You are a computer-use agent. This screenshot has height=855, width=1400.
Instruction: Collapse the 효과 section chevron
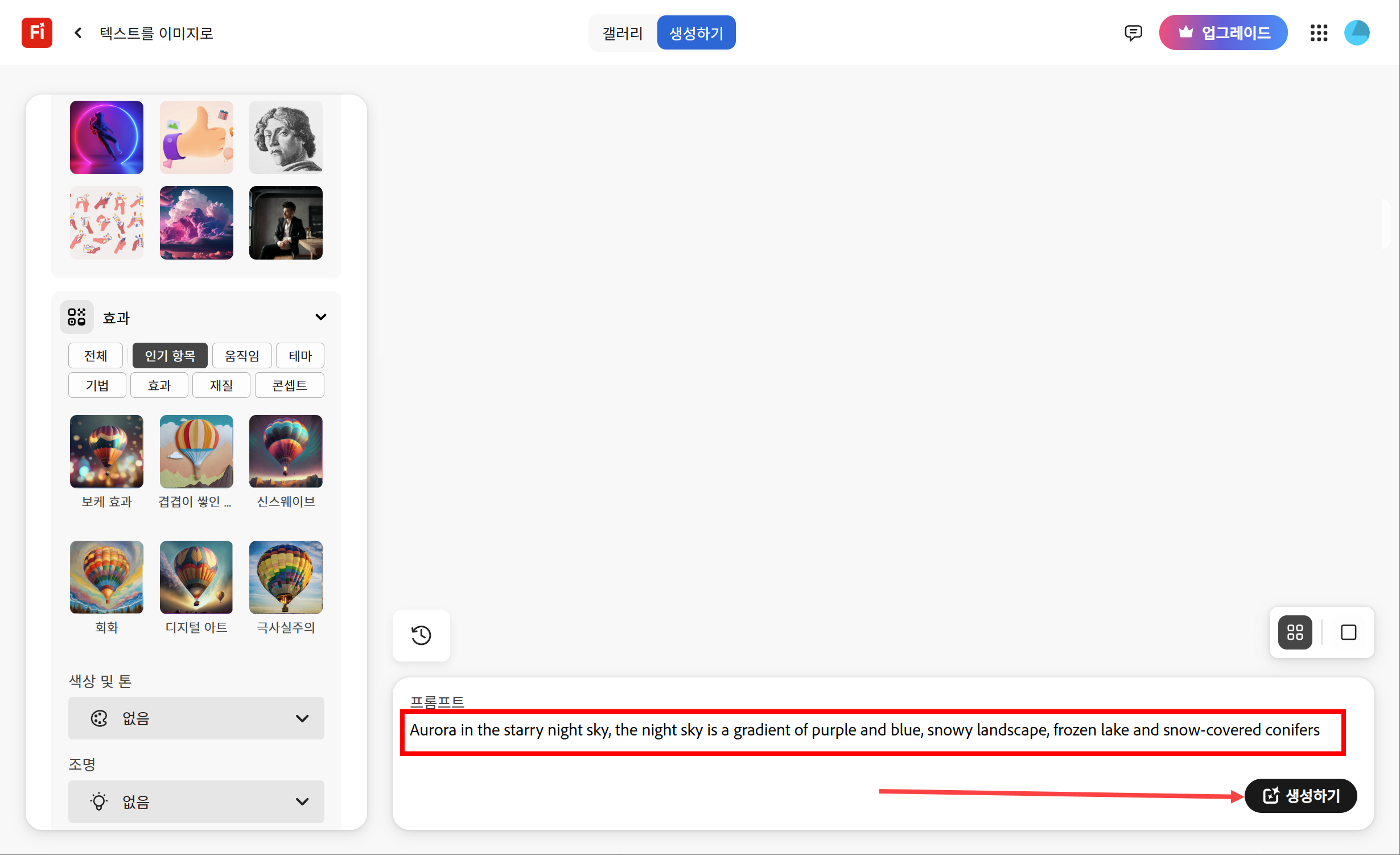[x=321, y=317]
